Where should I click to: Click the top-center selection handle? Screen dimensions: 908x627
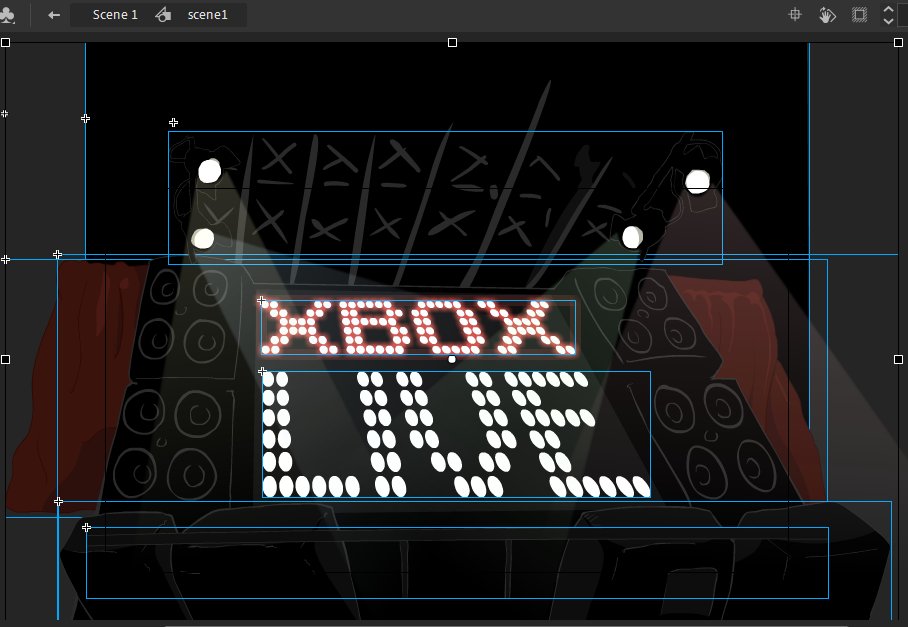click(452, 42)
